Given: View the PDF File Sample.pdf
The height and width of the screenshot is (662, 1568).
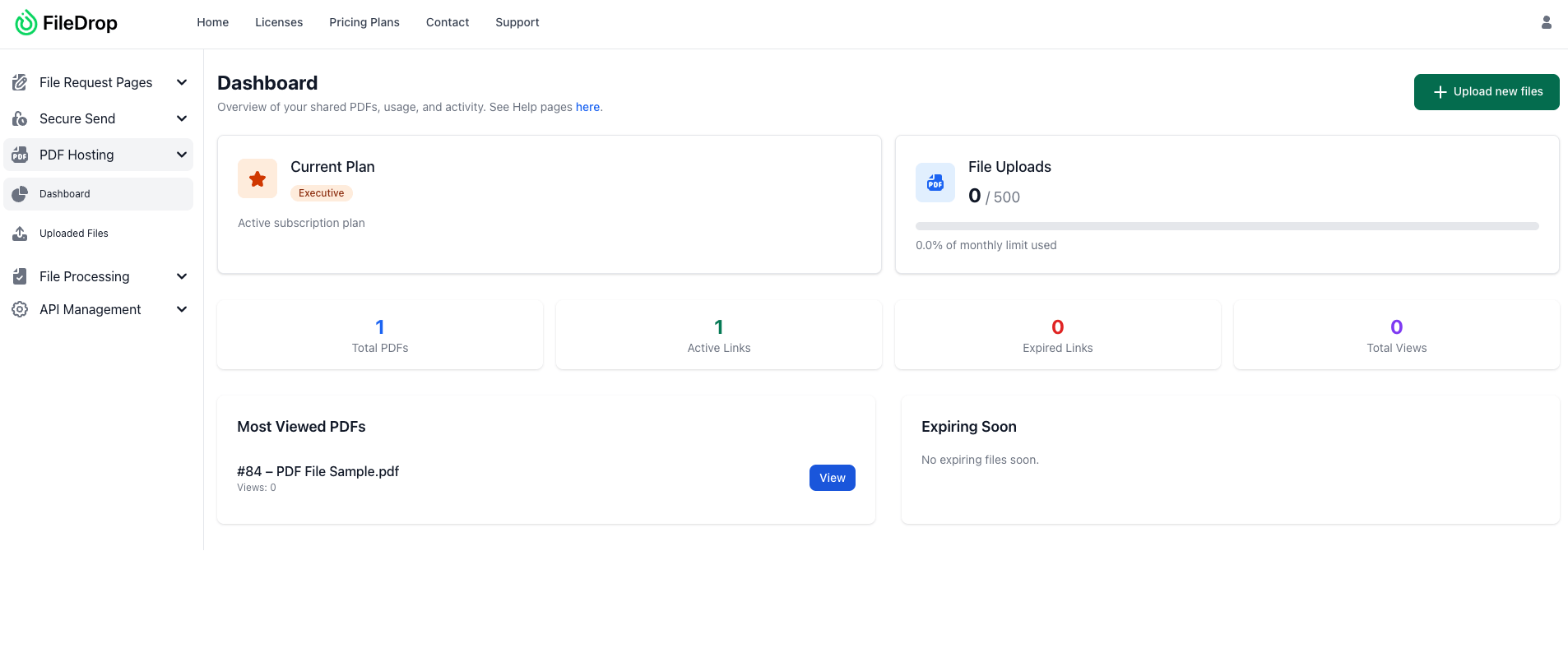Looking at the screenshot, I should coord(832,478).
